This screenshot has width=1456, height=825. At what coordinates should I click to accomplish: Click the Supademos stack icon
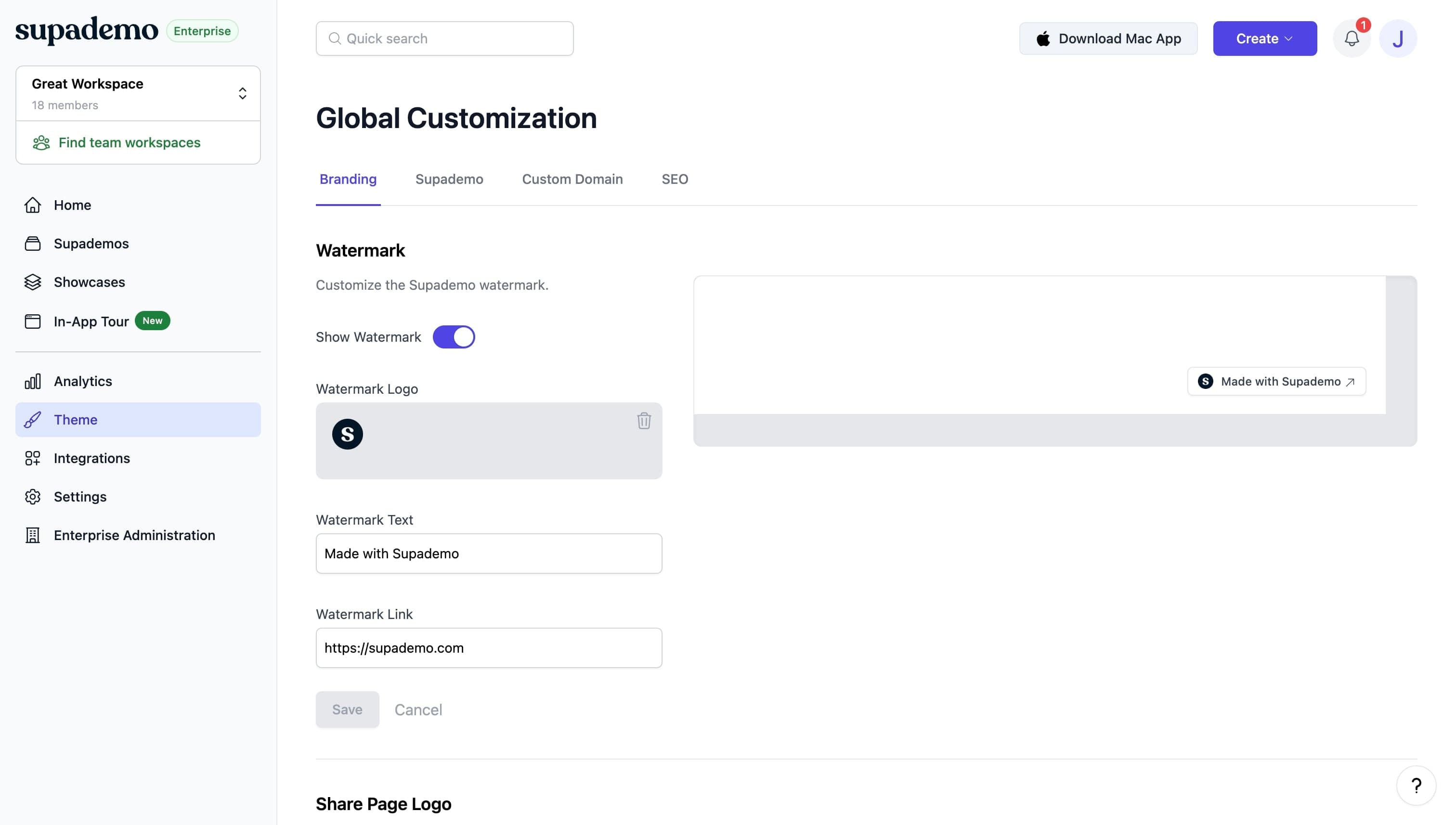coord(33,244)
